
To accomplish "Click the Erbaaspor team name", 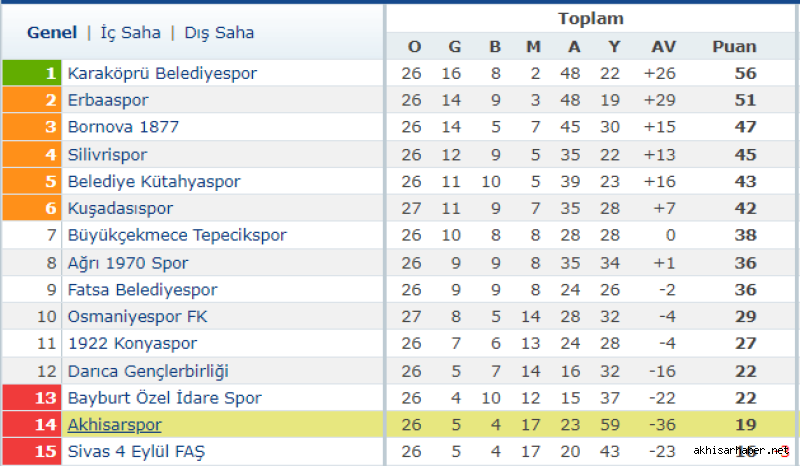I will 108,100.
